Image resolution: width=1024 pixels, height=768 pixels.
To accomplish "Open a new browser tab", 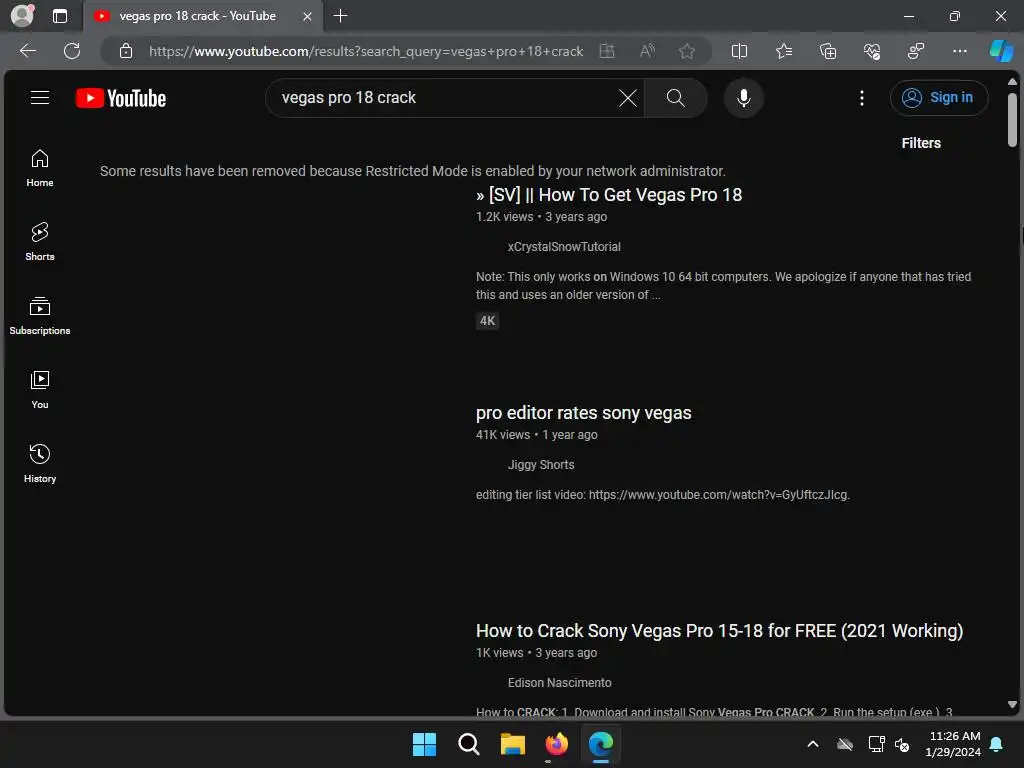I will pyautogui.click(x=340, y=16).
